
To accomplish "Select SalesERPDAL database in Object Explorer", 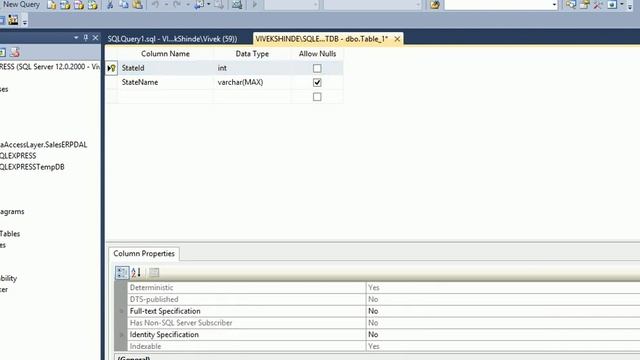I will tap(43, 144).
